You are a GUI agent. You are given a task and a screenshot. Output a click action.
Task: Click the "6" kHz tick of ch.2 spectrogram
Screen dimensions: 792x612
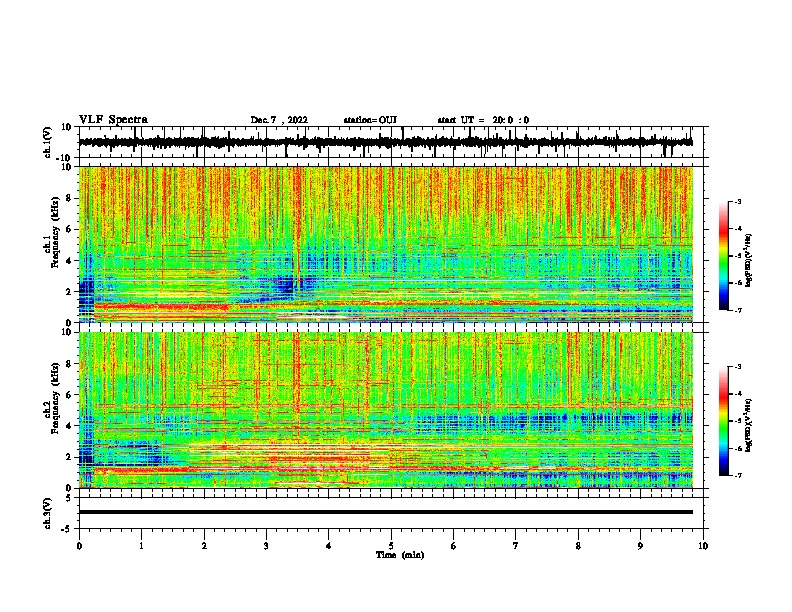click(69, 395)
